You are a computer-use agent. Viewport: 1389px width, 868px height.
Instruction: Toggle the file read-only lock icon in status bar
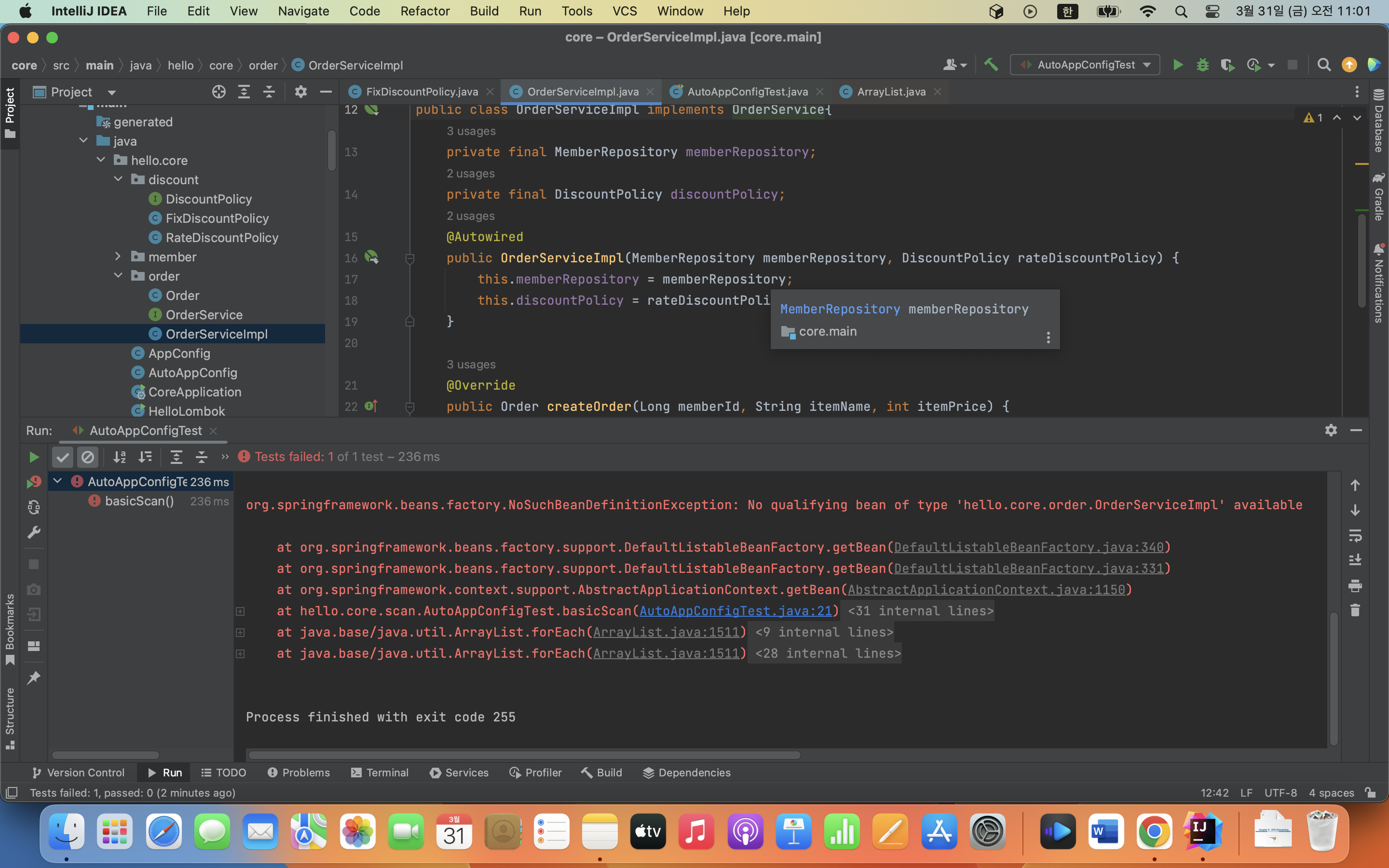(x=1371, y=793)
